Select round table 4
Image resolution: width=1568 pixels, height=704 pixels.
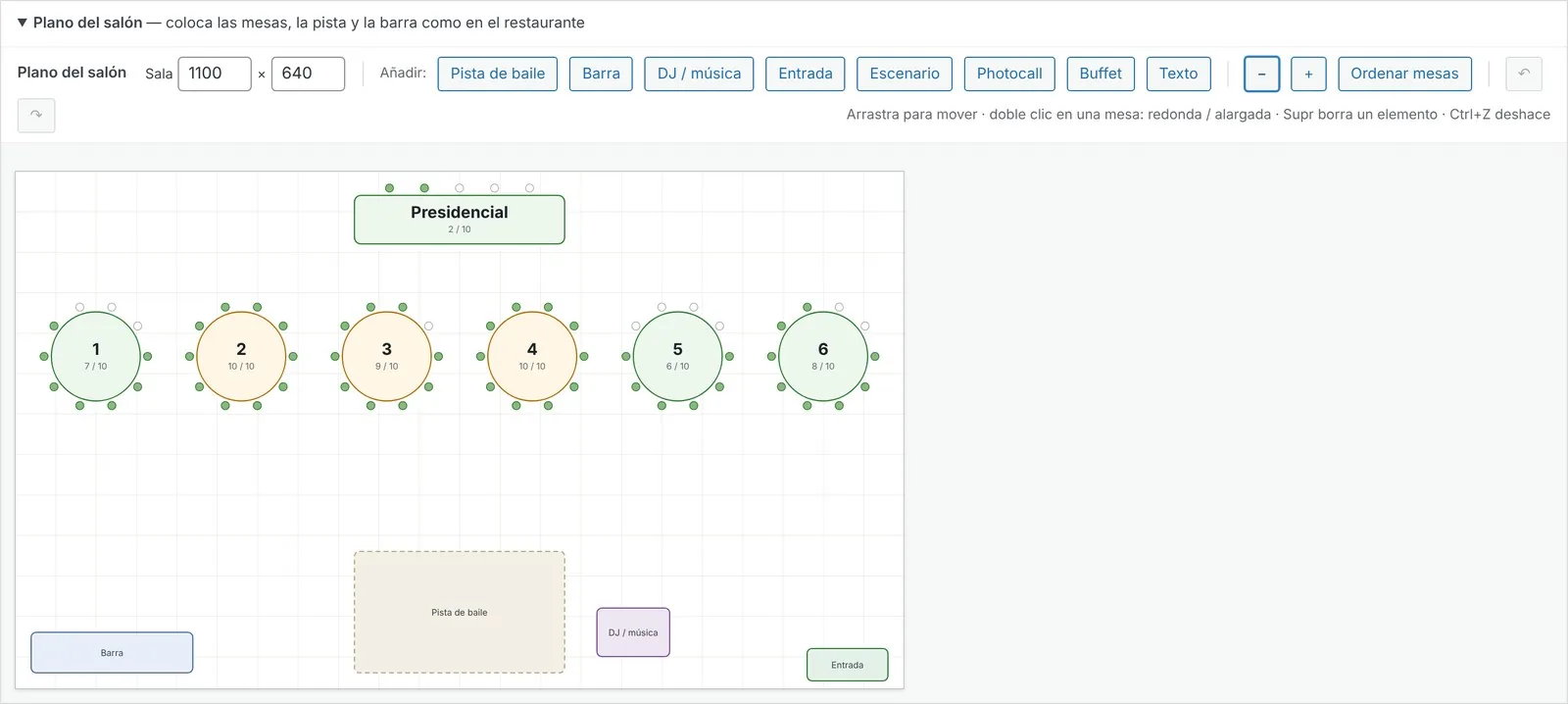[x=532, y=356]
